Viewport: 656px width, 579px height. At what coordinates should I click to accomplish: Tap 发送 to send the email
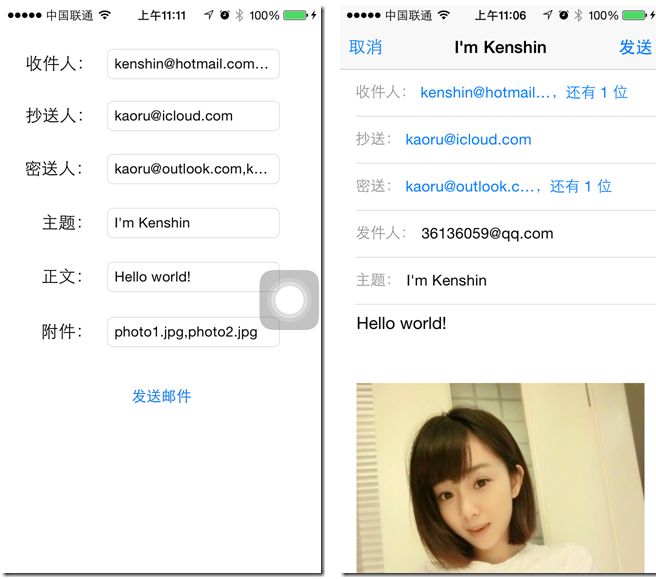click(636, 47)
